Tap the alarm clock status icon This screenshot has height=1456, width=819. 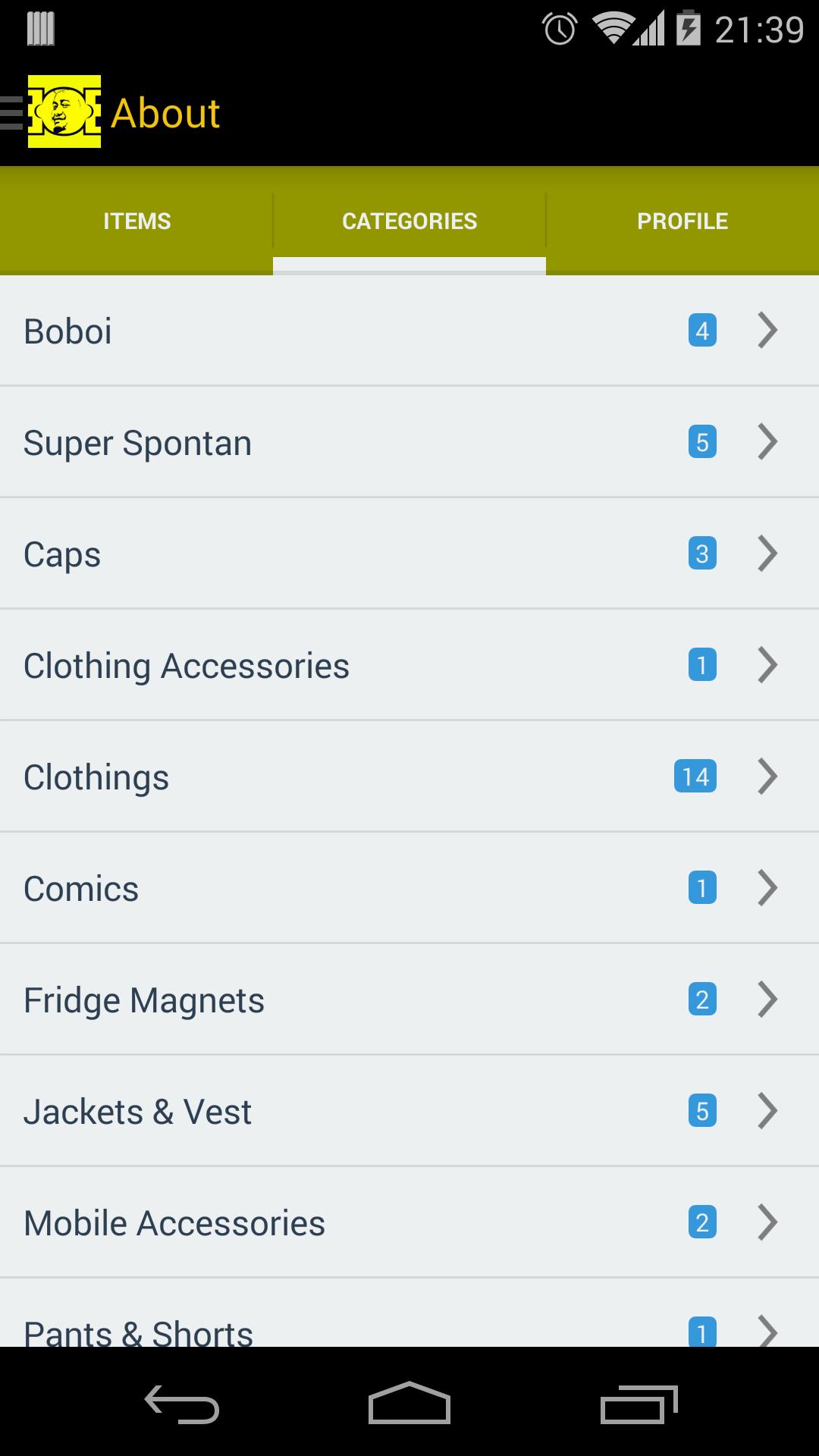tap(560, 30)
